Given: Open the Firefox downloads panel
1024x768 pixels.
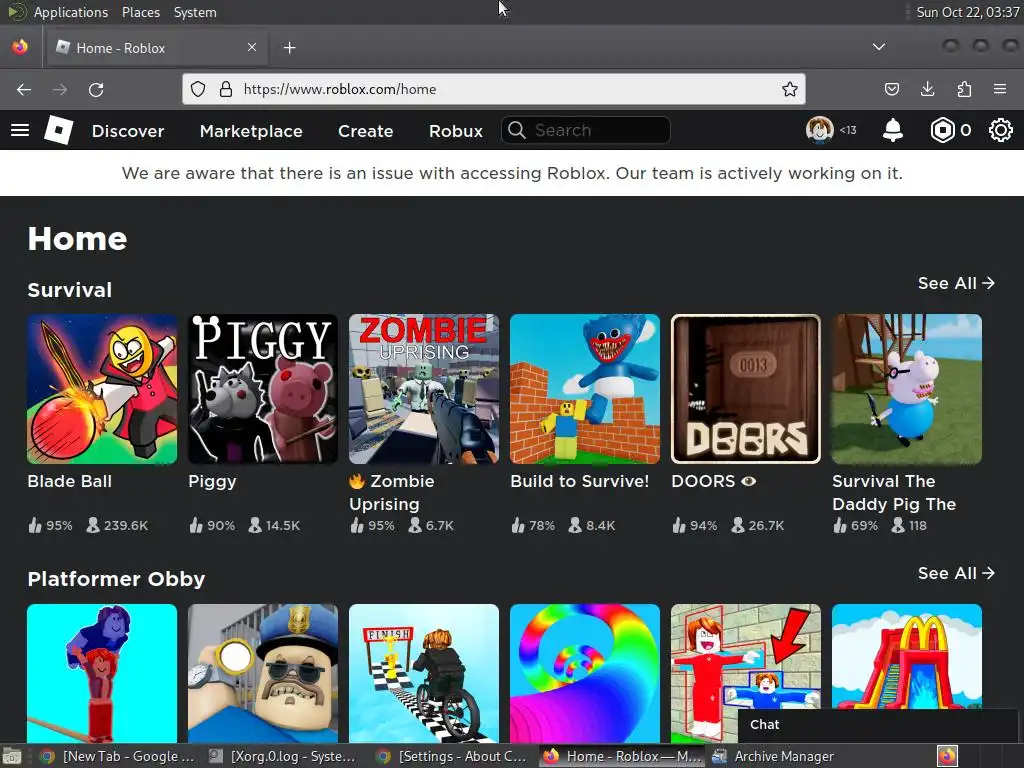Looking at the screenshot, I should (x=927, y=89).
